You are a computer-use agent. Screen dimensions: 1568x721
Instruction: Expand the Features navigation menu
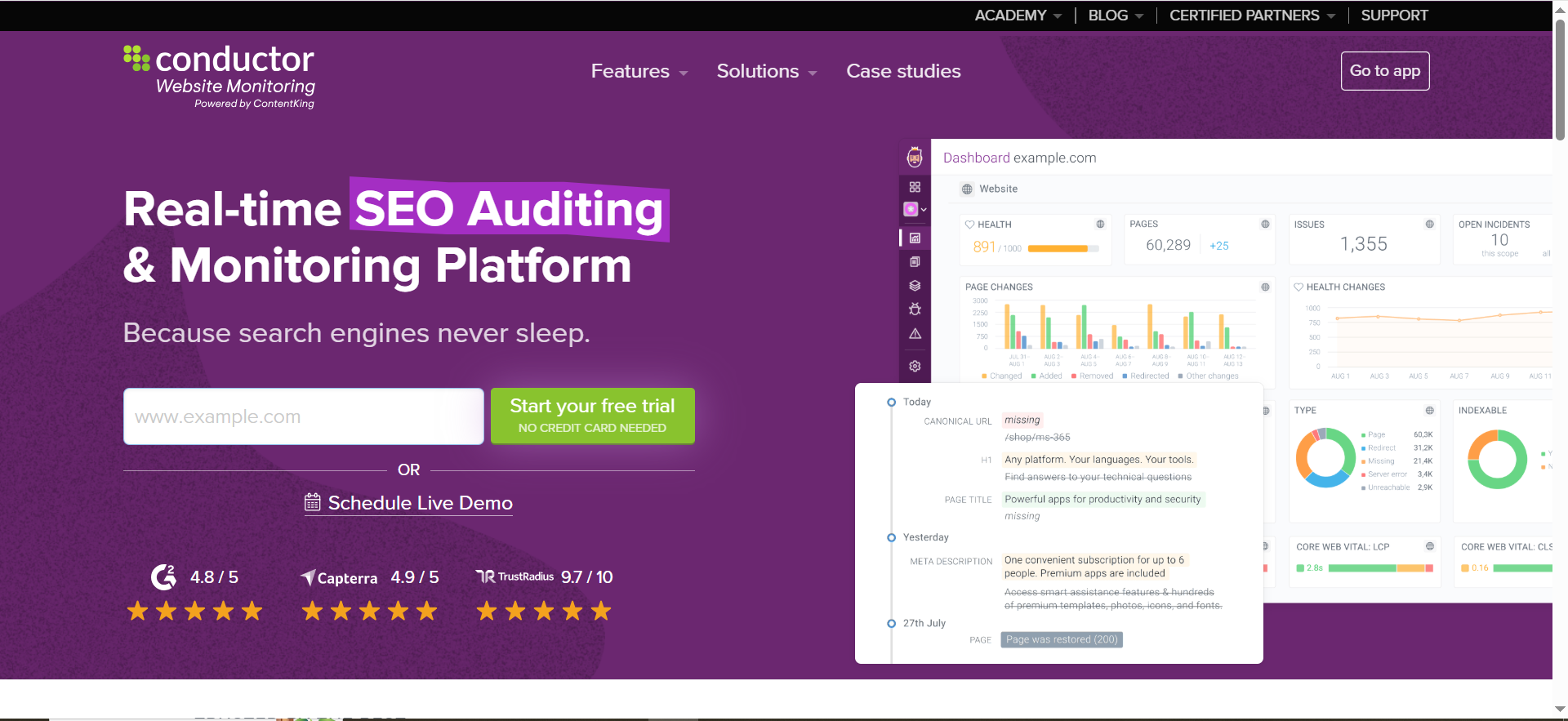(x=639, y=71)
